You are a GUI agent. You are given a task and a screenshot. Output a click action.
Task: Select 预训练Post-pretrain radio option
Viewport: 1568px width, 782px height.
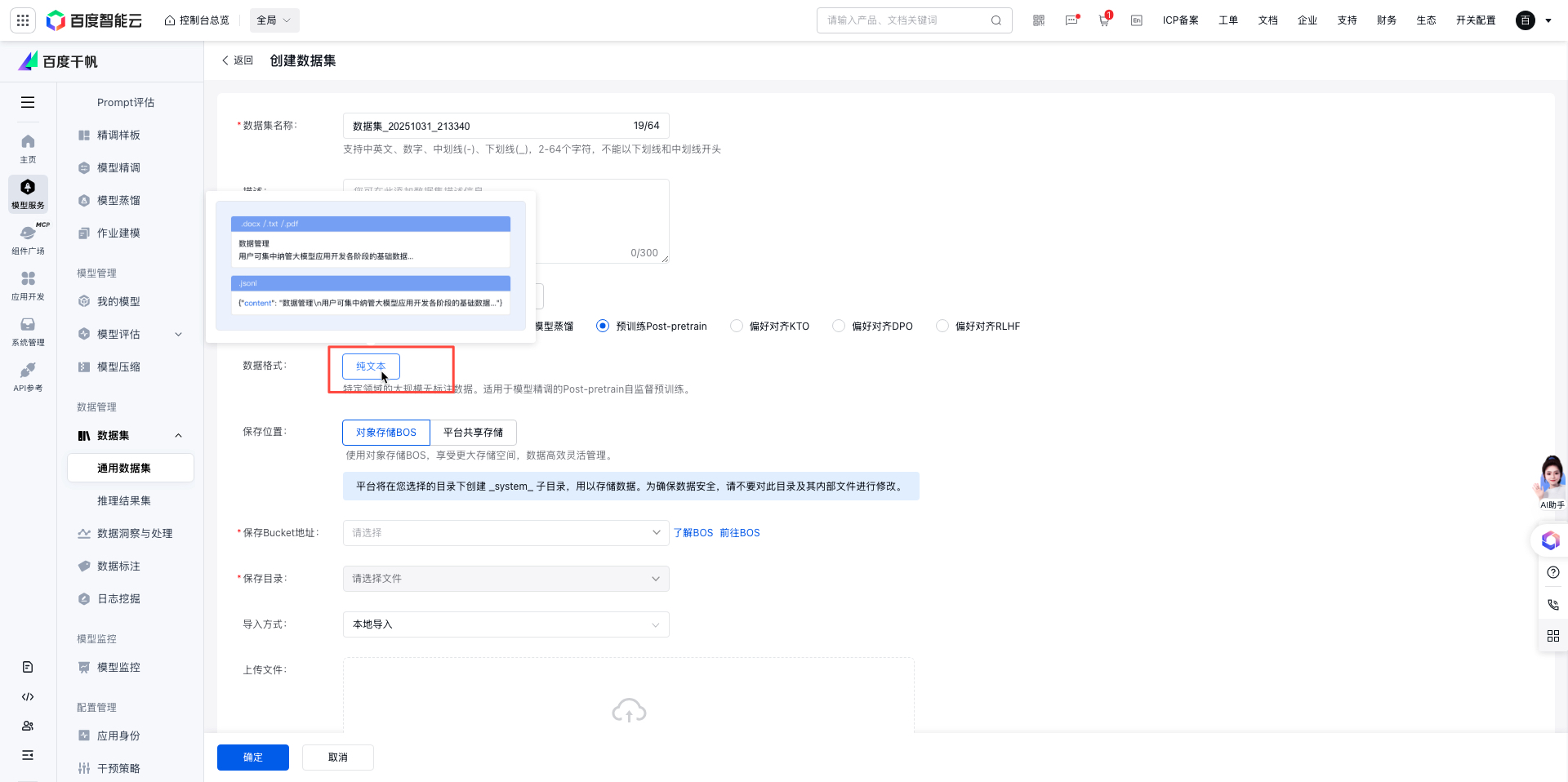603,326
